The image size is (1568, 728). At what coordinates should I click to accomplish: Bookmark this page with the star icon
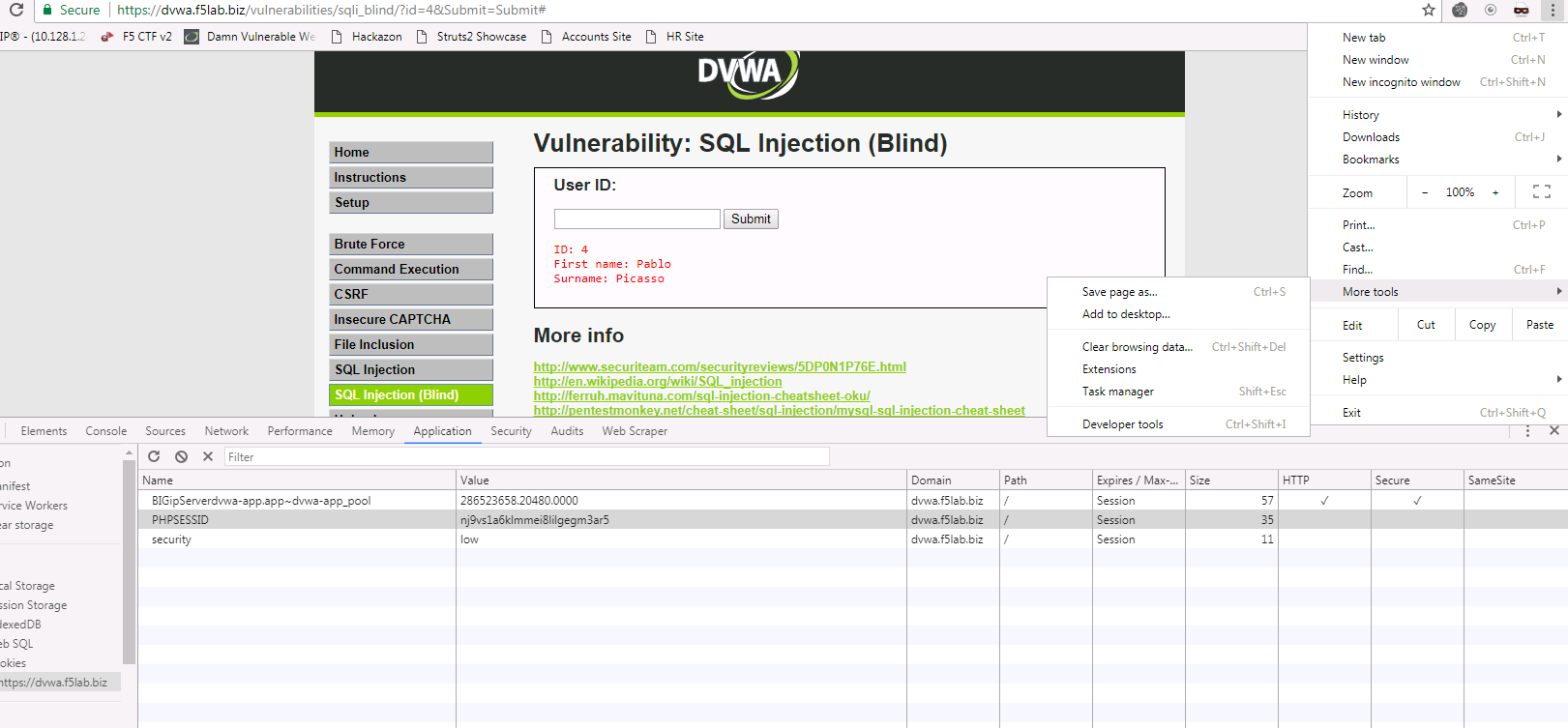1429,10
